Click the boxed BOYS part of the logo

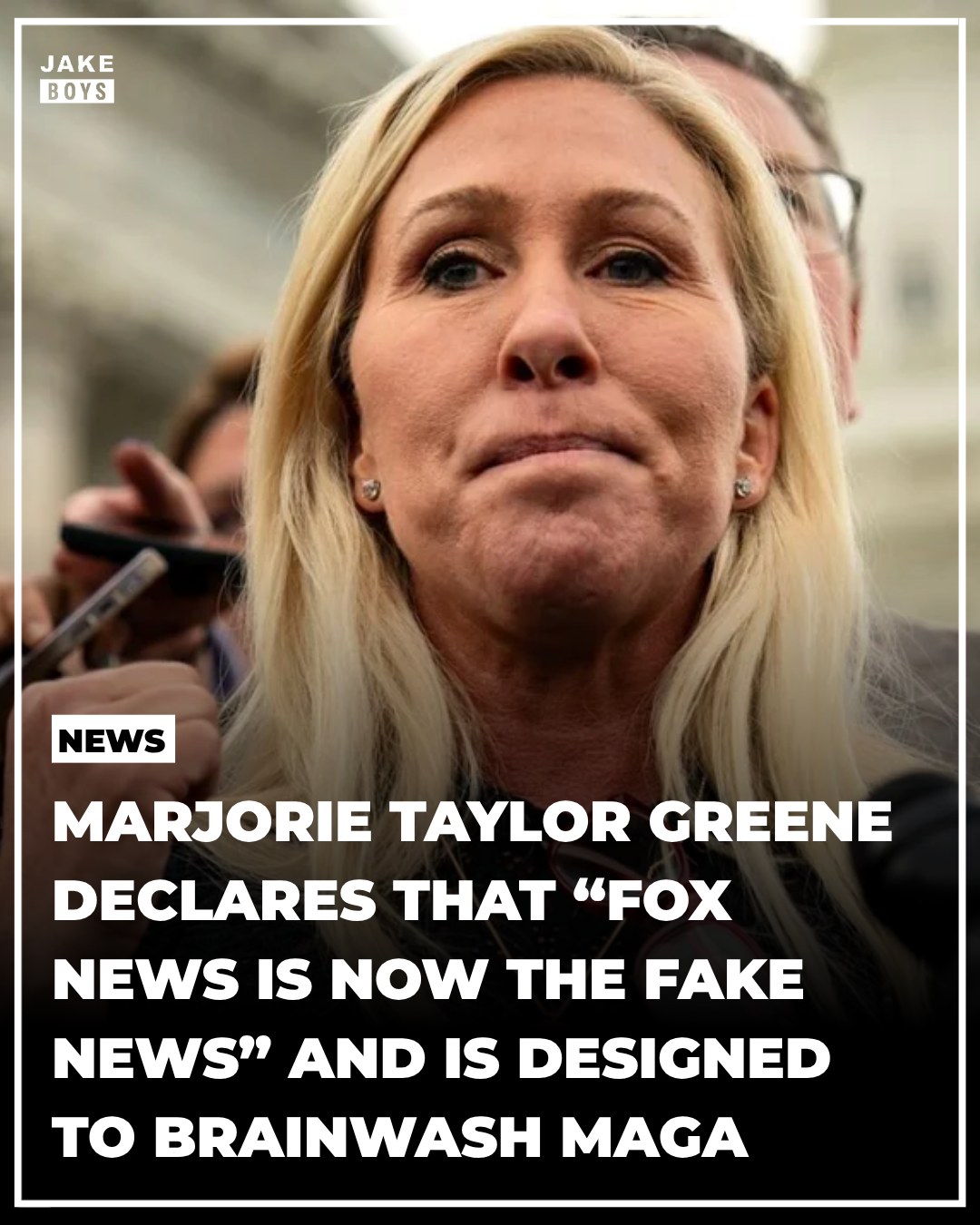(x=77, y=92)
